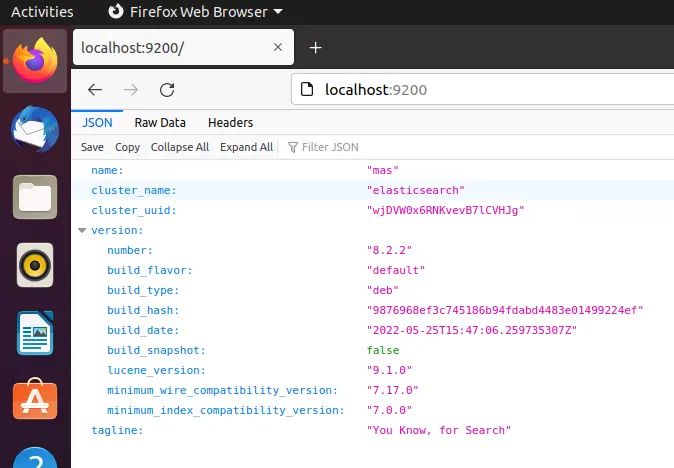Launch Rhythmbox music player from dock
The height and width of the screenshot is (468, 674).
[35, 265]
